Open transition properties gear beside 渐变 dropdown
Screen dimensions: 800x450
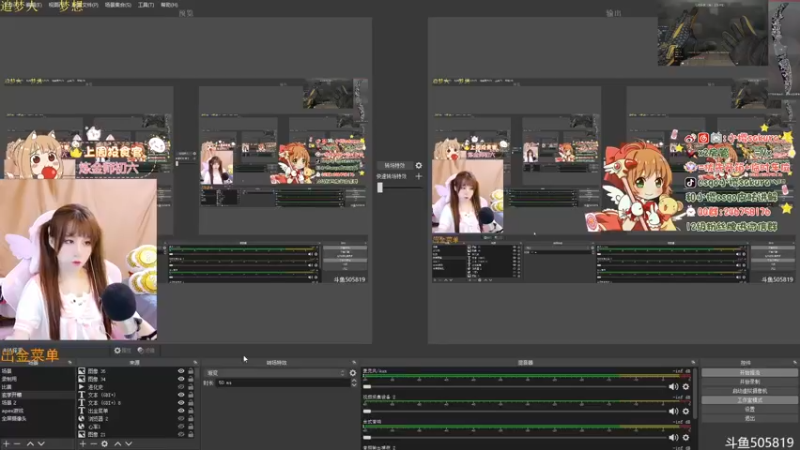(x=353, y=373)
